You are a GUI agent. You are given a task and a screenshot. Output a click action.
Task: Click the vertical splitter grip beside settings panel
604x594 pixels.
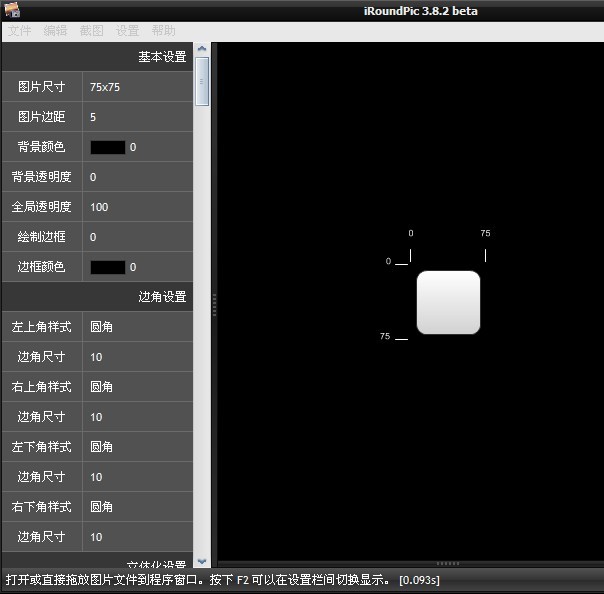coord(214,305)
